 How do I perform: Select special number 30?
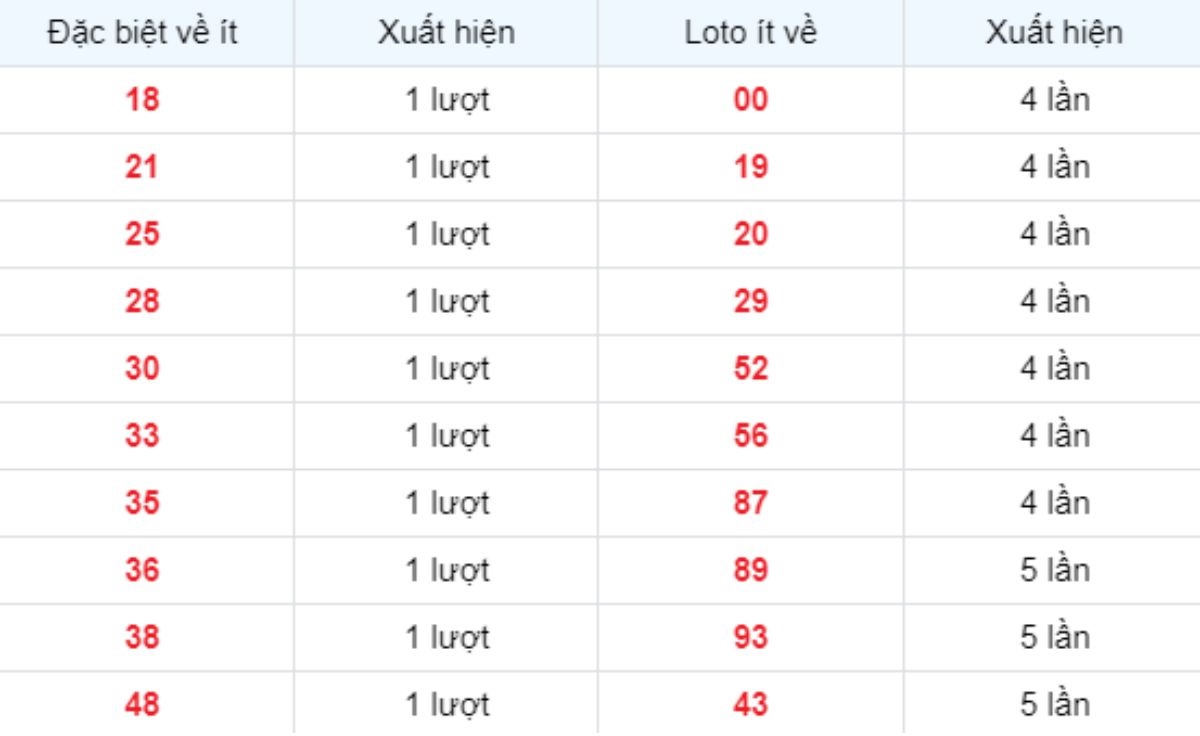point(142,368)
